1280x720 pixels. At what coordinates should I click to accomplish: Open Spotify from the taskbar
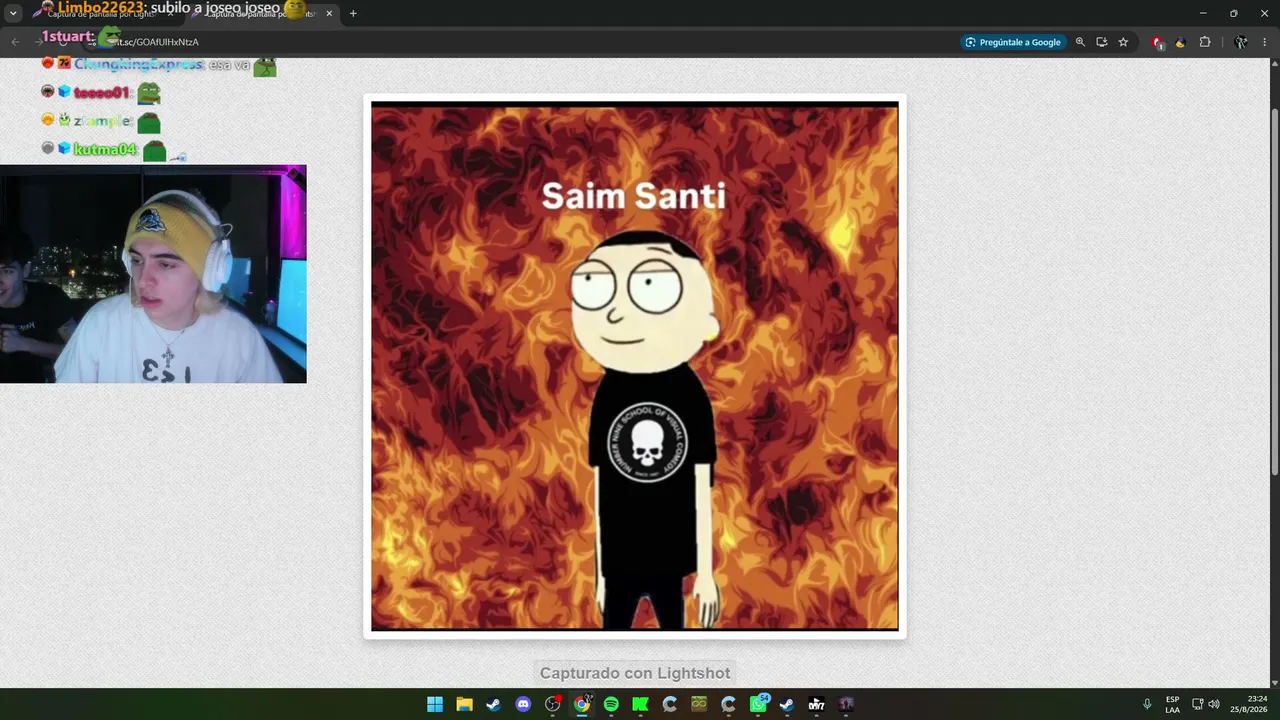click(x=611, y=704)
